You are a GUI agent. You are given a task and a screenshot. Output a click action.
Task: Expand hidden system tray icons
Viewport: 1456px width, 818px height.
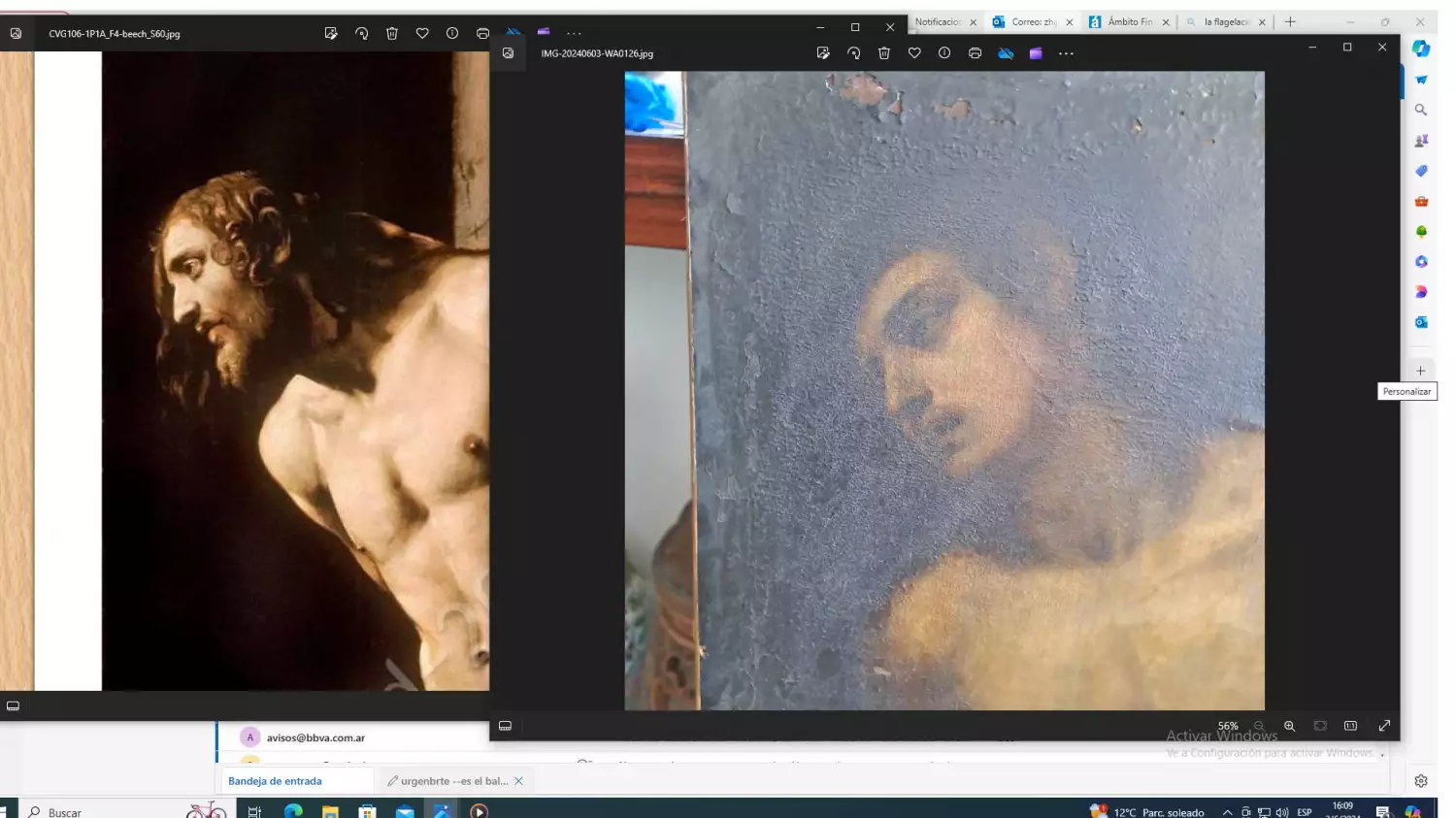(x=1227, y=812)
